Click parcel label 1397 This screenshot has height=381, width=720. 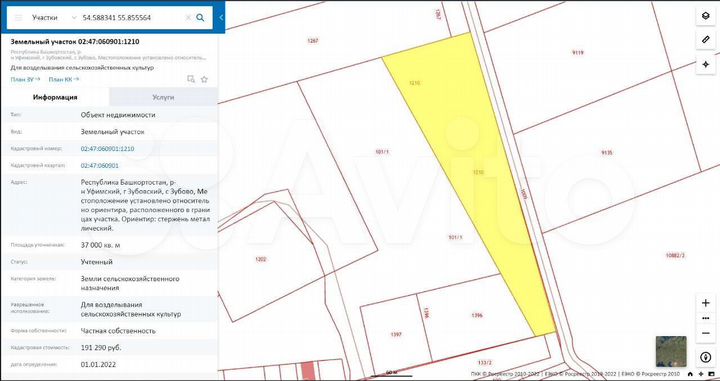coord(396,335)
